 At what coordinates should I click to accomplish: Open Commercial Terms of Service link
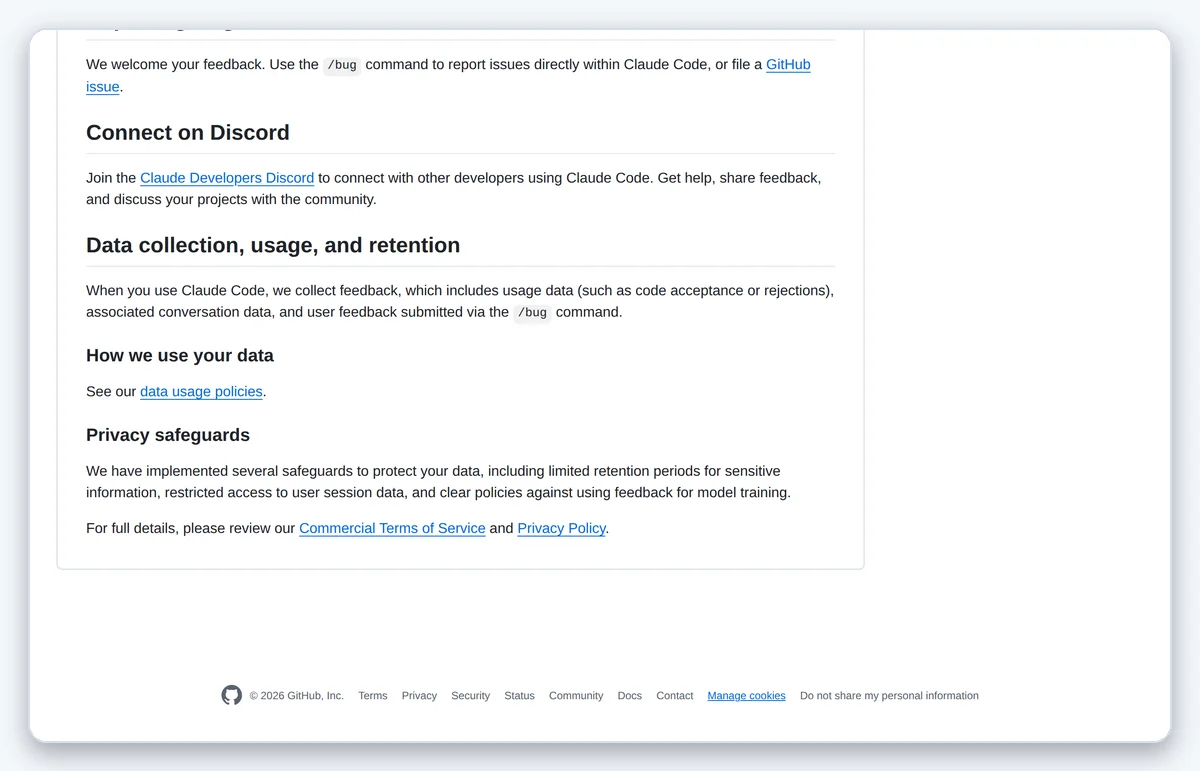pyautogui.click(x=392, y=528)
